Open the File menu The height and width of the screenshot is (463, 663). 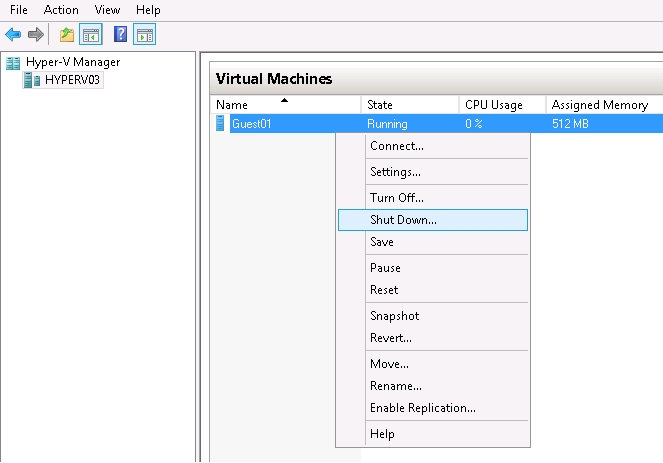coord(19,10)
